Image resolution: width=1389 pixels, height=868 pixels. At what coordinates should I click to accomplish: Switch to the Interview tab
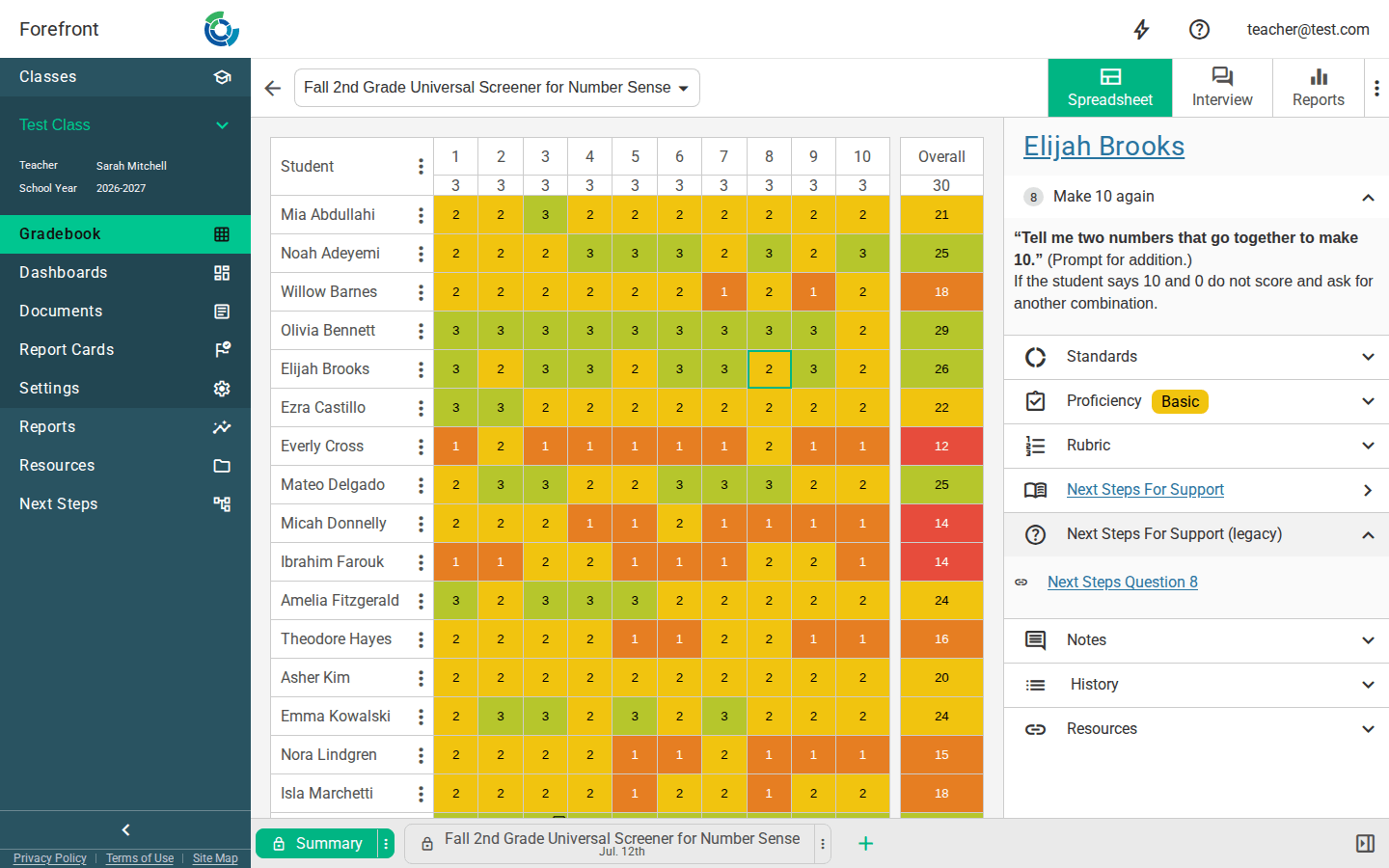1222,88
